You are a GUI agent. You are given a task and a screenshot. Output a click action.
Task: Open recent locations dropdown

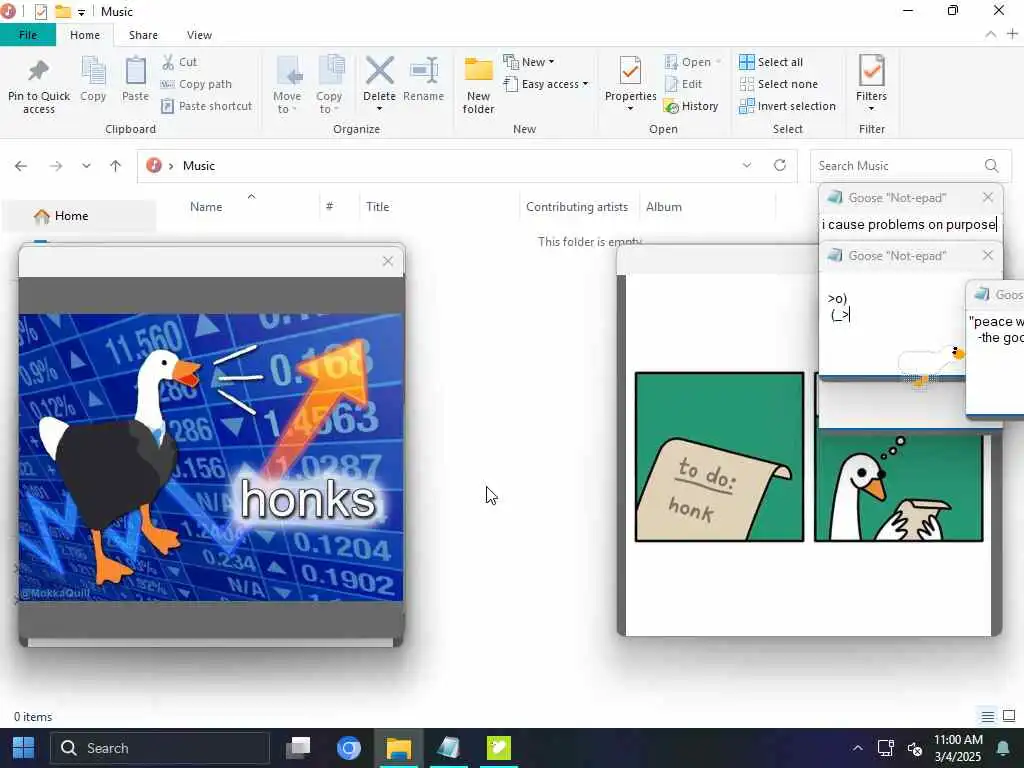point(86,166)
